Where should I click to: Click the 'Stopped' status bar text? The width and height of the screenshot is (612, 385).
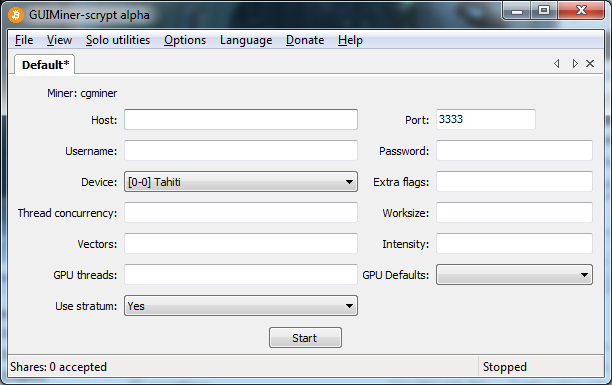pos(505,367)
